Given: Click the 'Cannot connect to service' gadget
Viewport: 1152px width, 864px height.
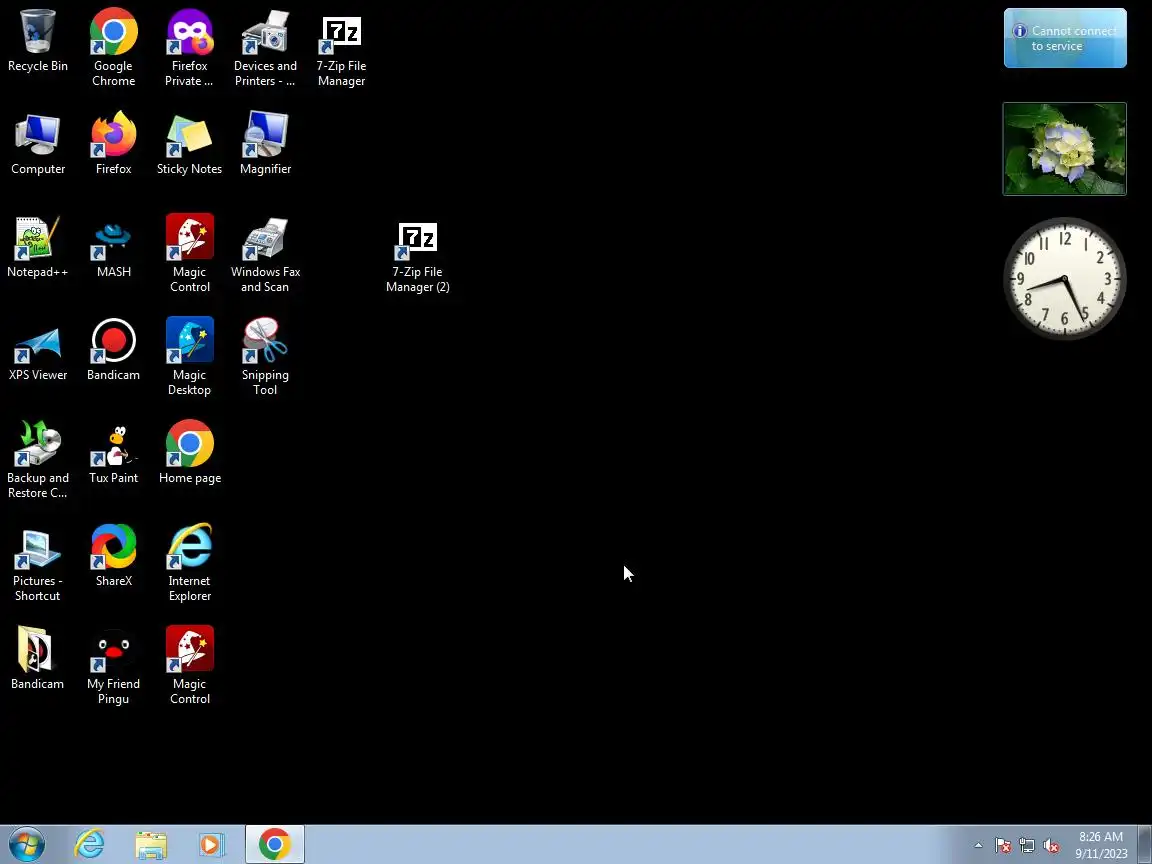Looking at the screenshot, I should [1065, 38].
